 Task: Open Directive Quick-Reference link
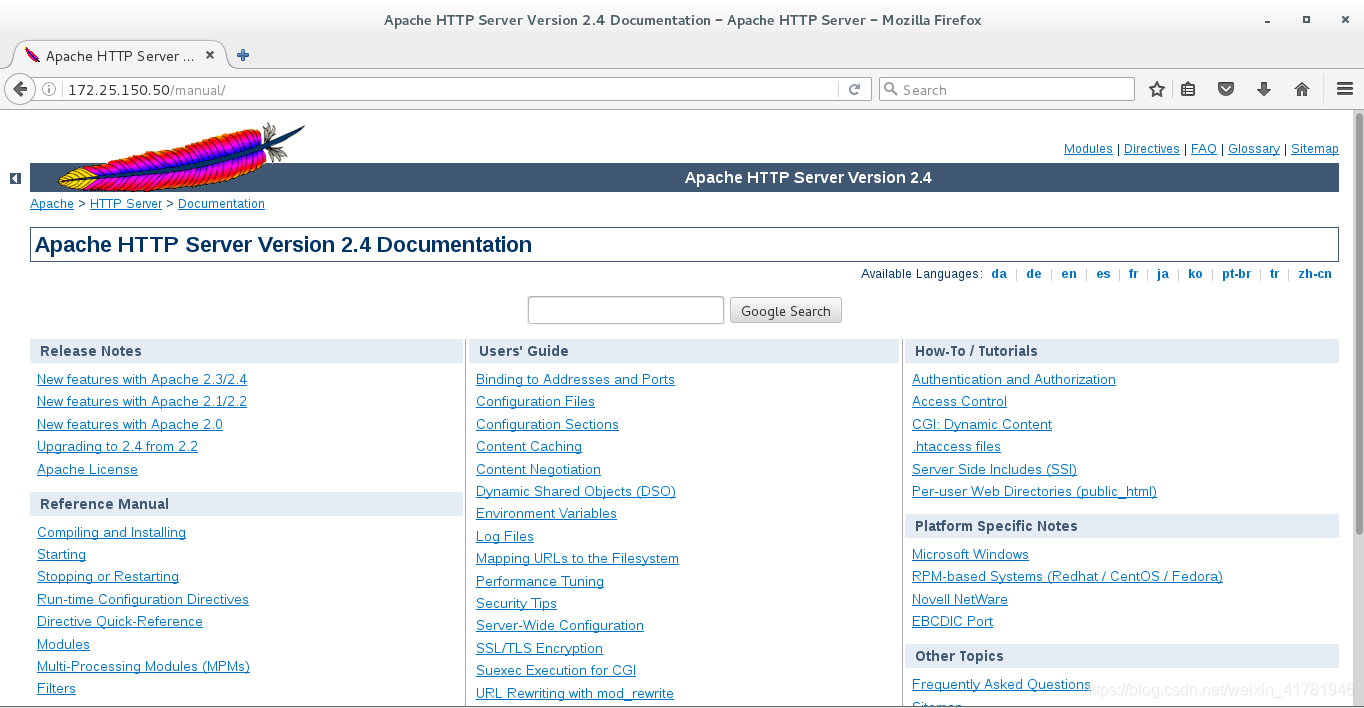[120, 622]
